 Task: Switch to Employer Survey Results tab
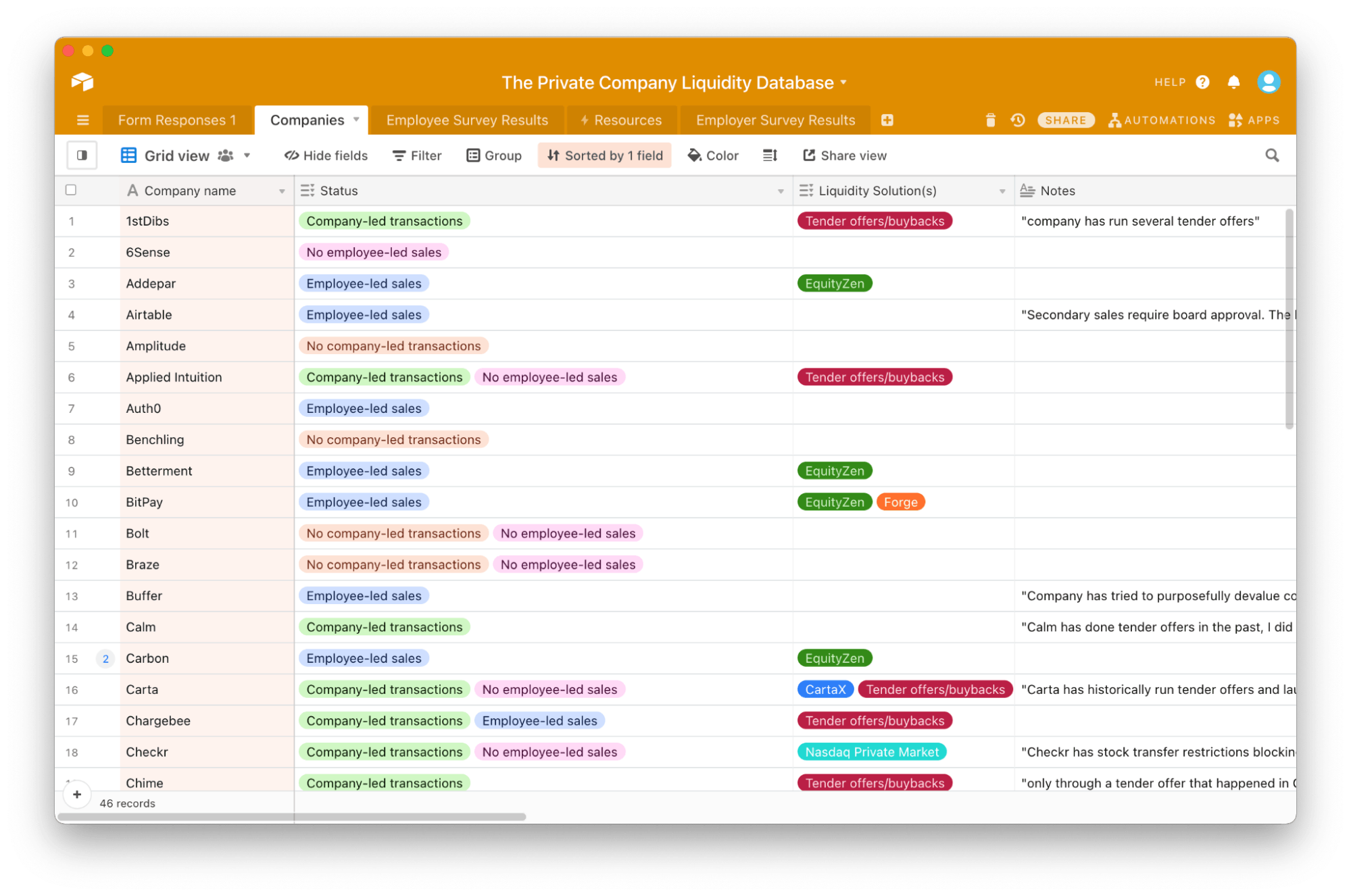tap(775, 120)
